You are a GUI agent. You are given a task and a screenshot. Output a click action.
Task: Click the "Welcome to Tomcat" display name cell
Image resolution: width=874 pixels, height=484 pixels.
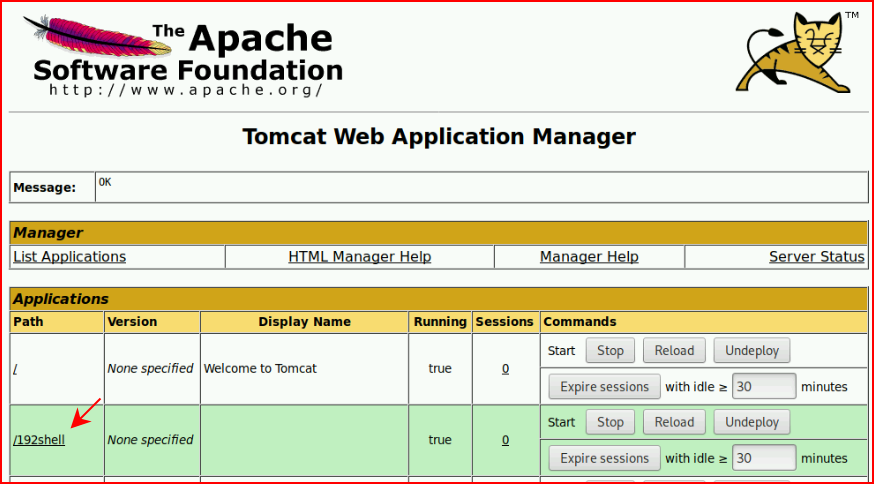[x=304, y=369]
